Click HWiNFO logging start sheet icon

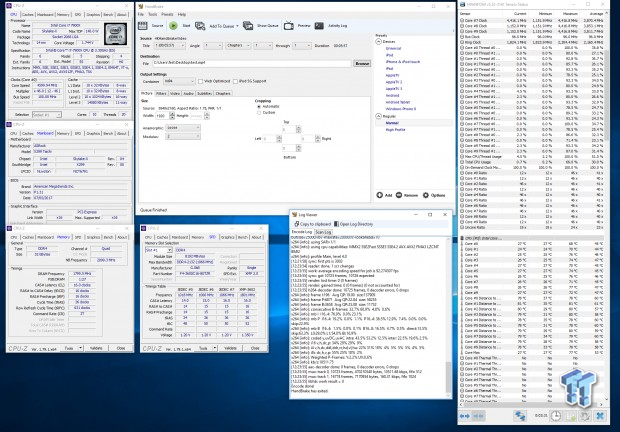(571, 416)
